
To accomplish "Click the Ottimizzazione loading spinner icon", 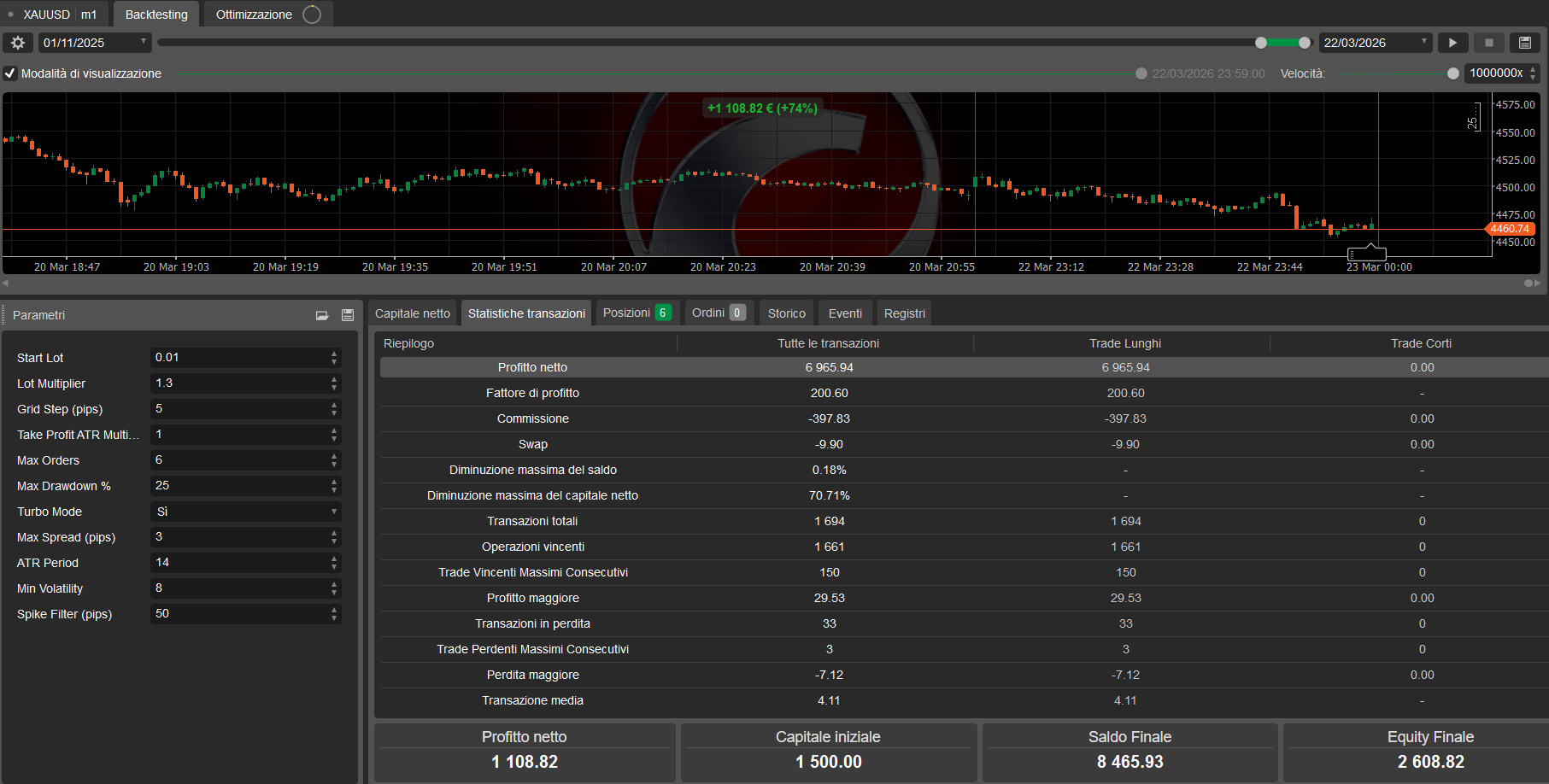I will (x=313, y=15).
